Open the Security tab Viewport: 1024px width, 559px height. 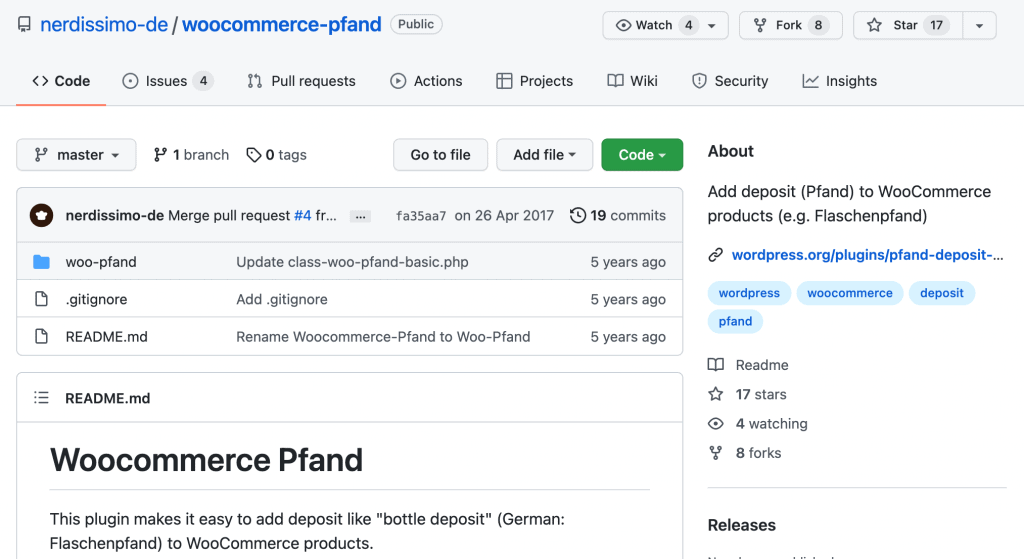[x=729, y=81]
